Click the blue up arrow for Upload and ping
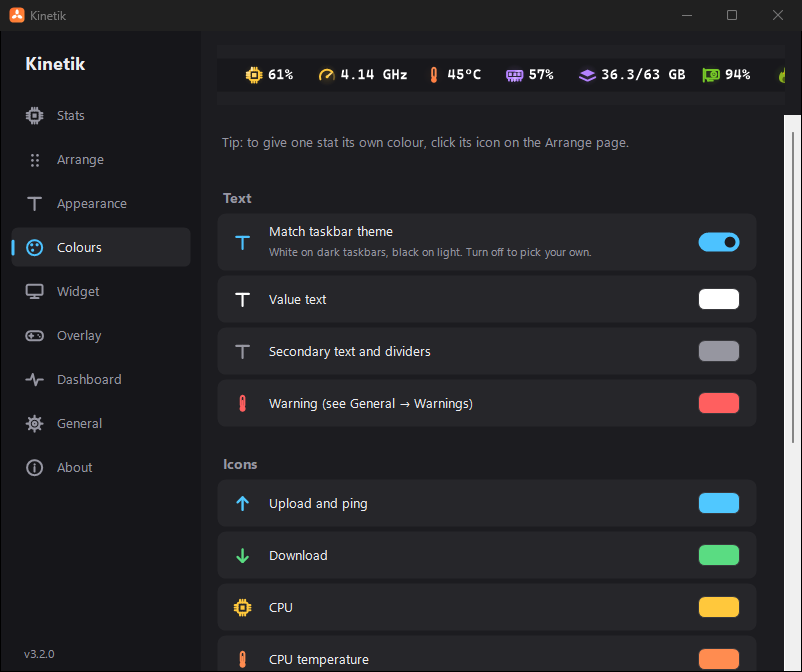 242,504
